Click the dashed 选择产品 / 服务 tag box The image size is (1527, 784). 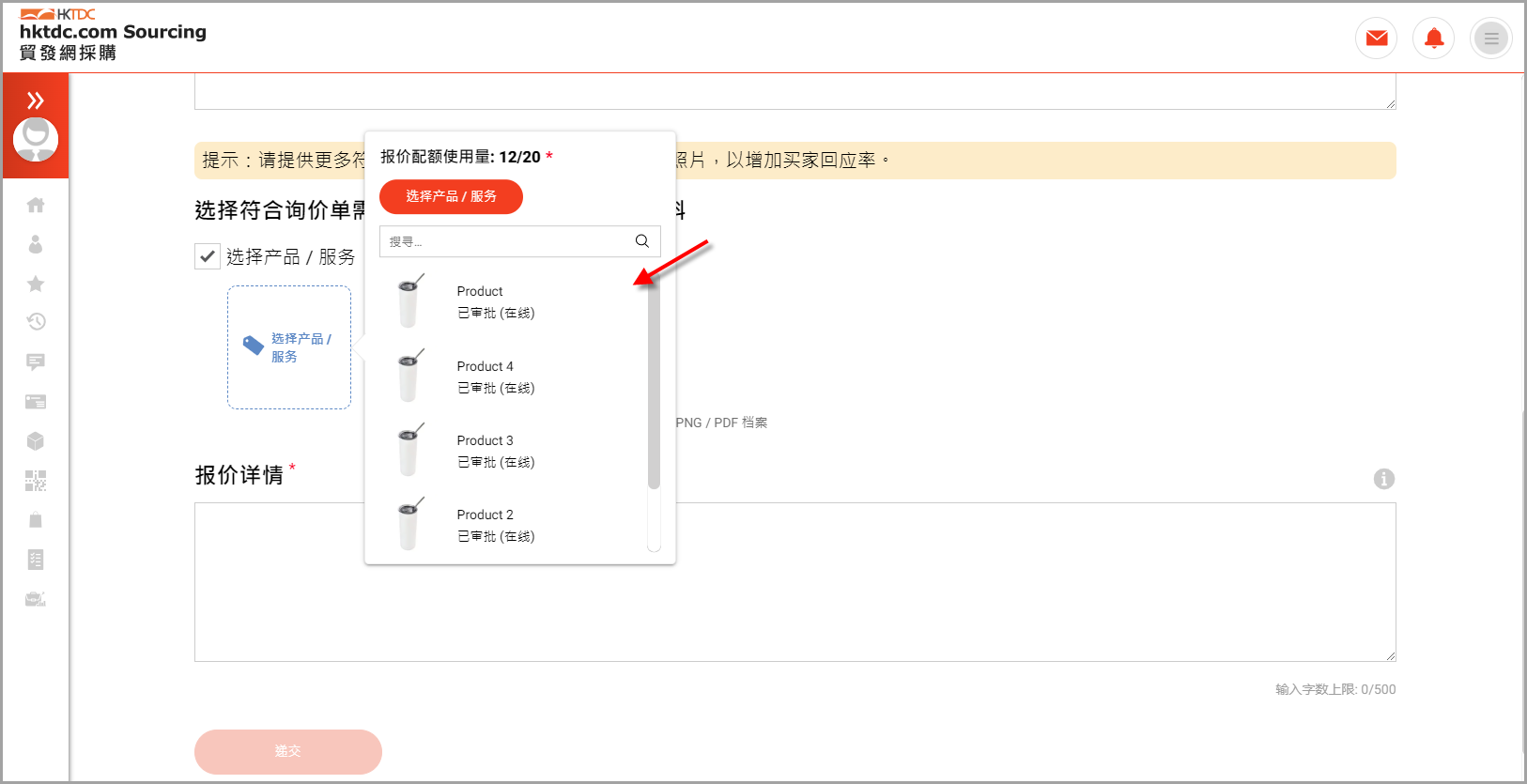[289, 347]
